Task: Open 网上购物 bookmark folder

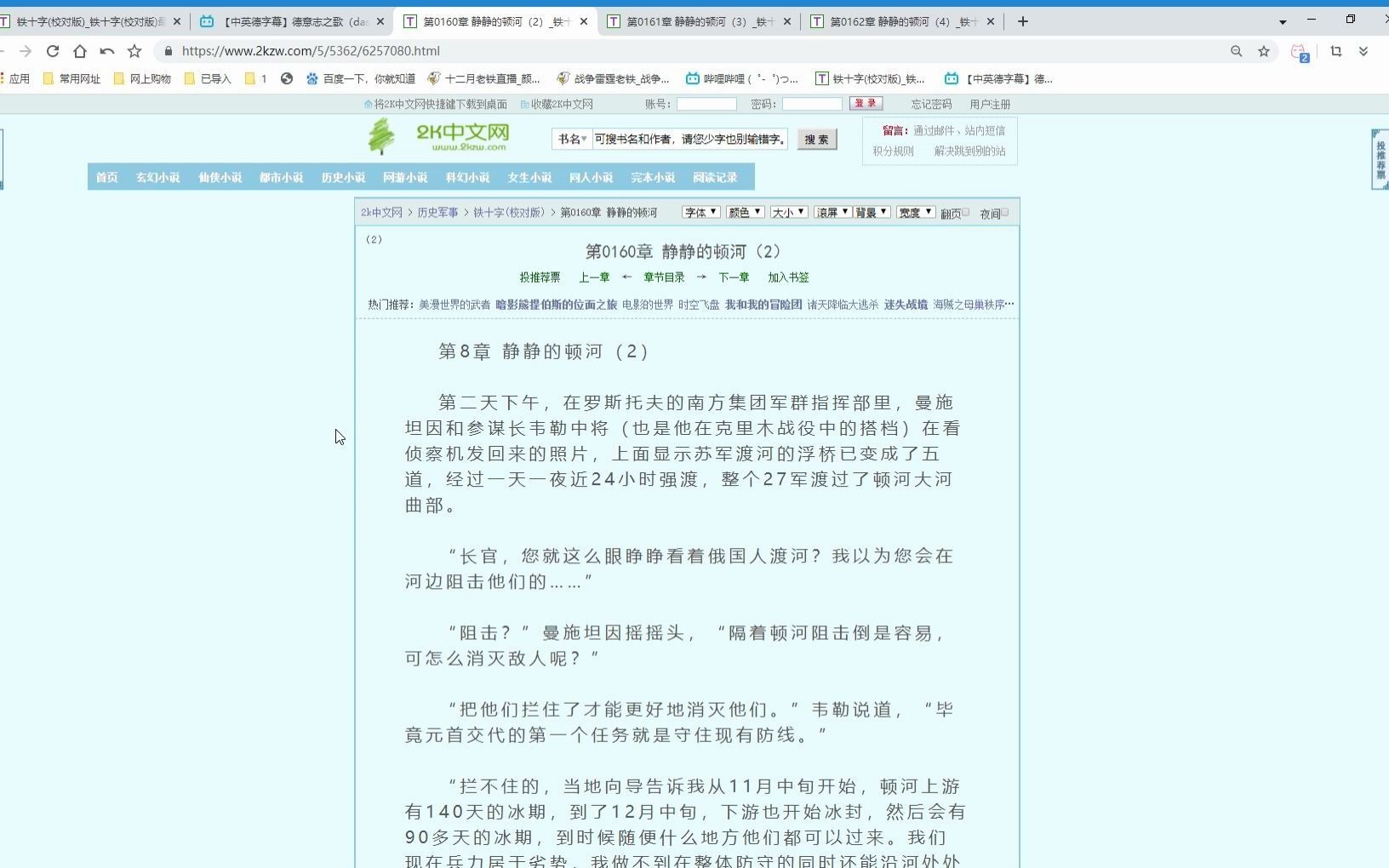Action: [x=142, y=78]
